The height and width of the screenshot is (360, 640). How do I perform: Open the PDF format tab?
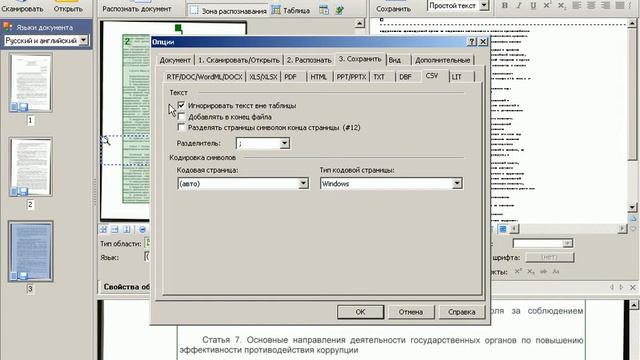(x=290, y=77)
